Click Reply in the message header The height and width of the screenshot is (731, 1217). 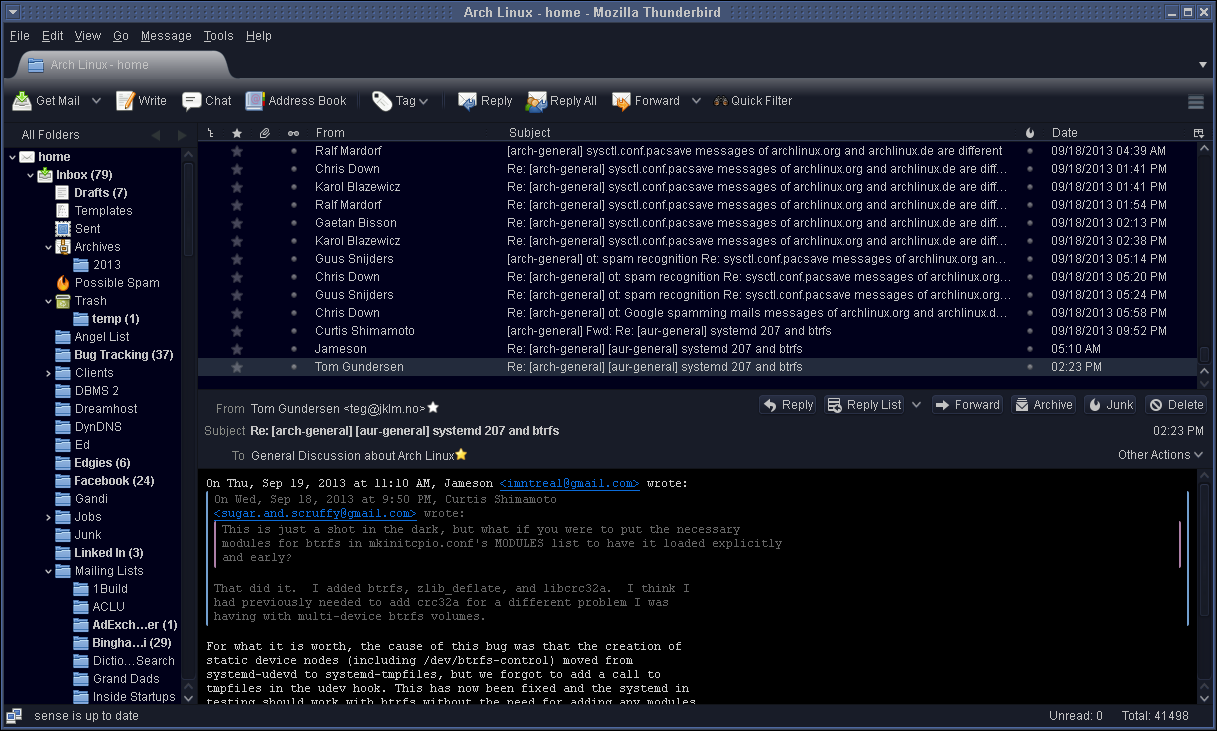[787, 405]
